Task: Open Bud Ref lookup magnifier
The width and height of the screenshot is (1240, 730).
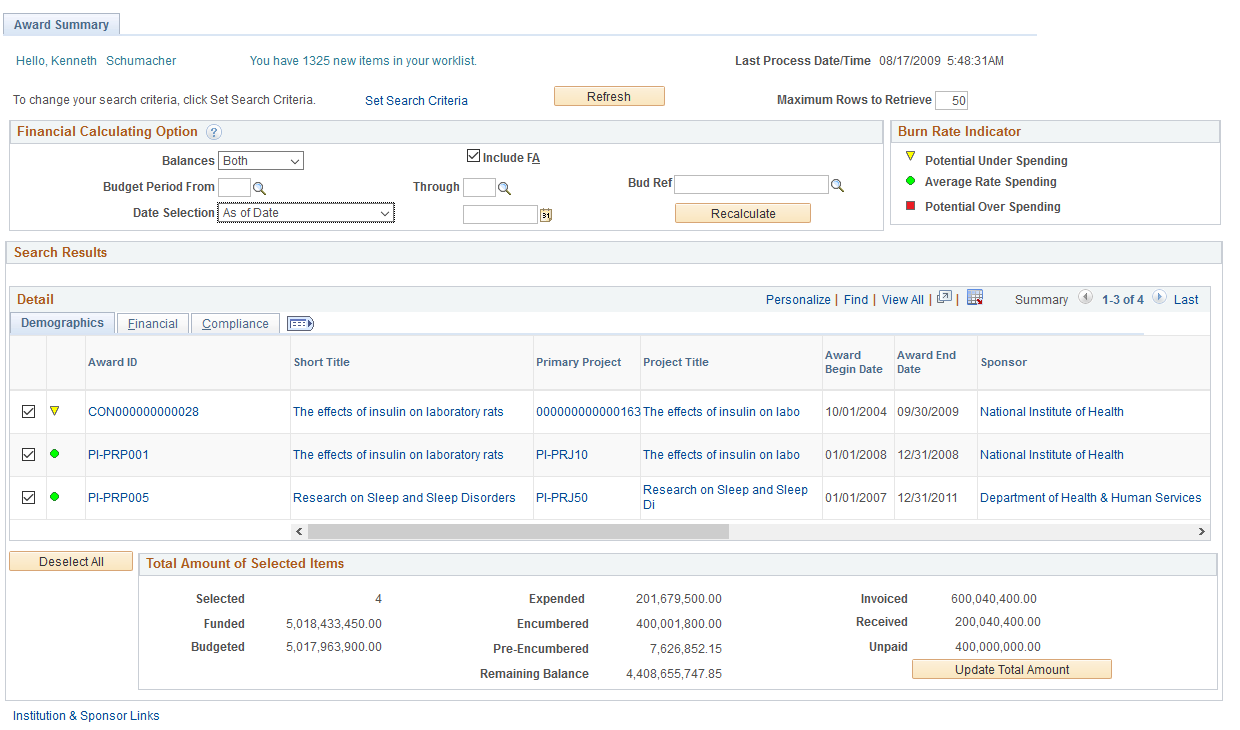Action: (x=838, y=185)
